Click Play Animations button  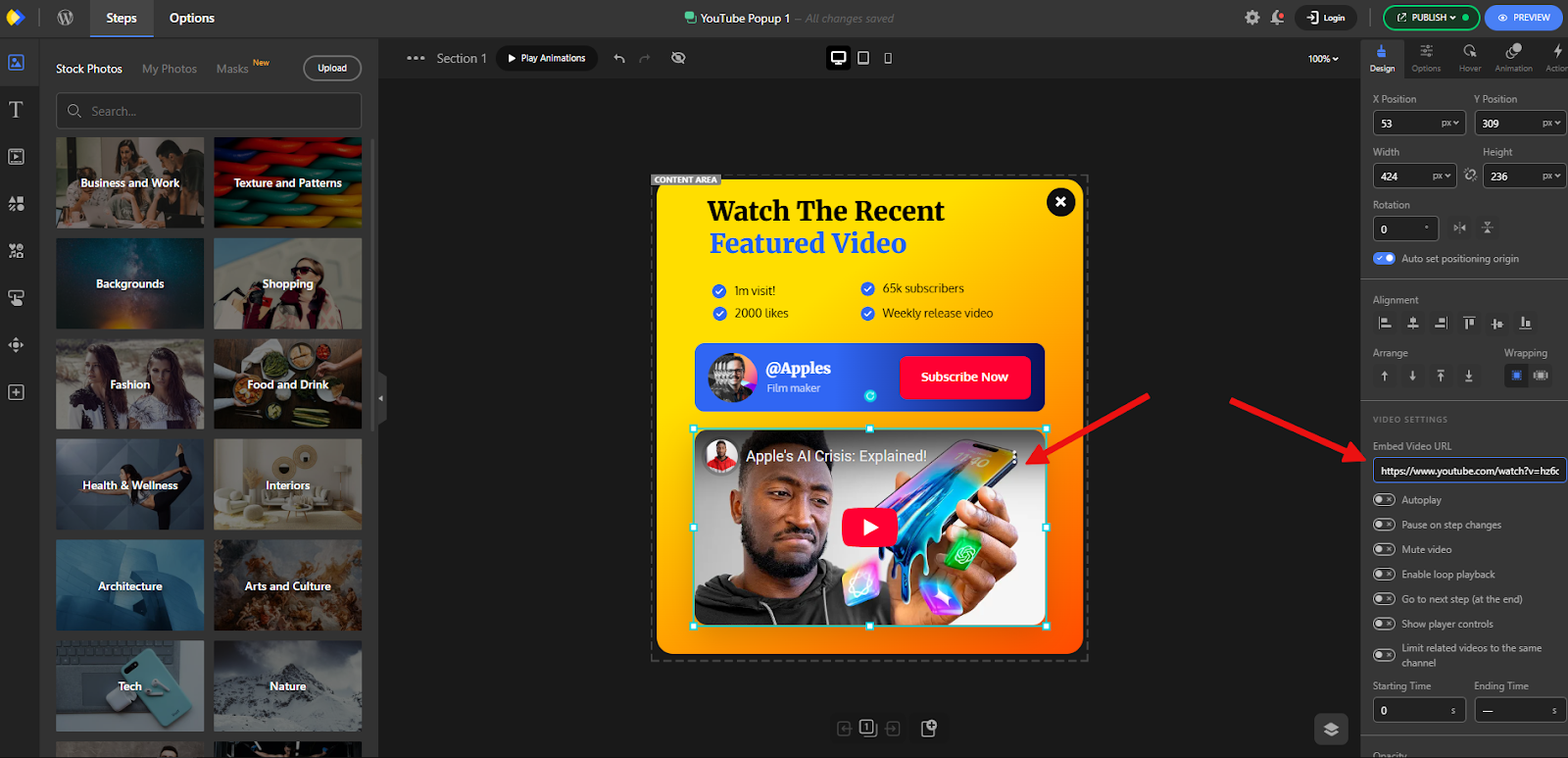point(547,58)
